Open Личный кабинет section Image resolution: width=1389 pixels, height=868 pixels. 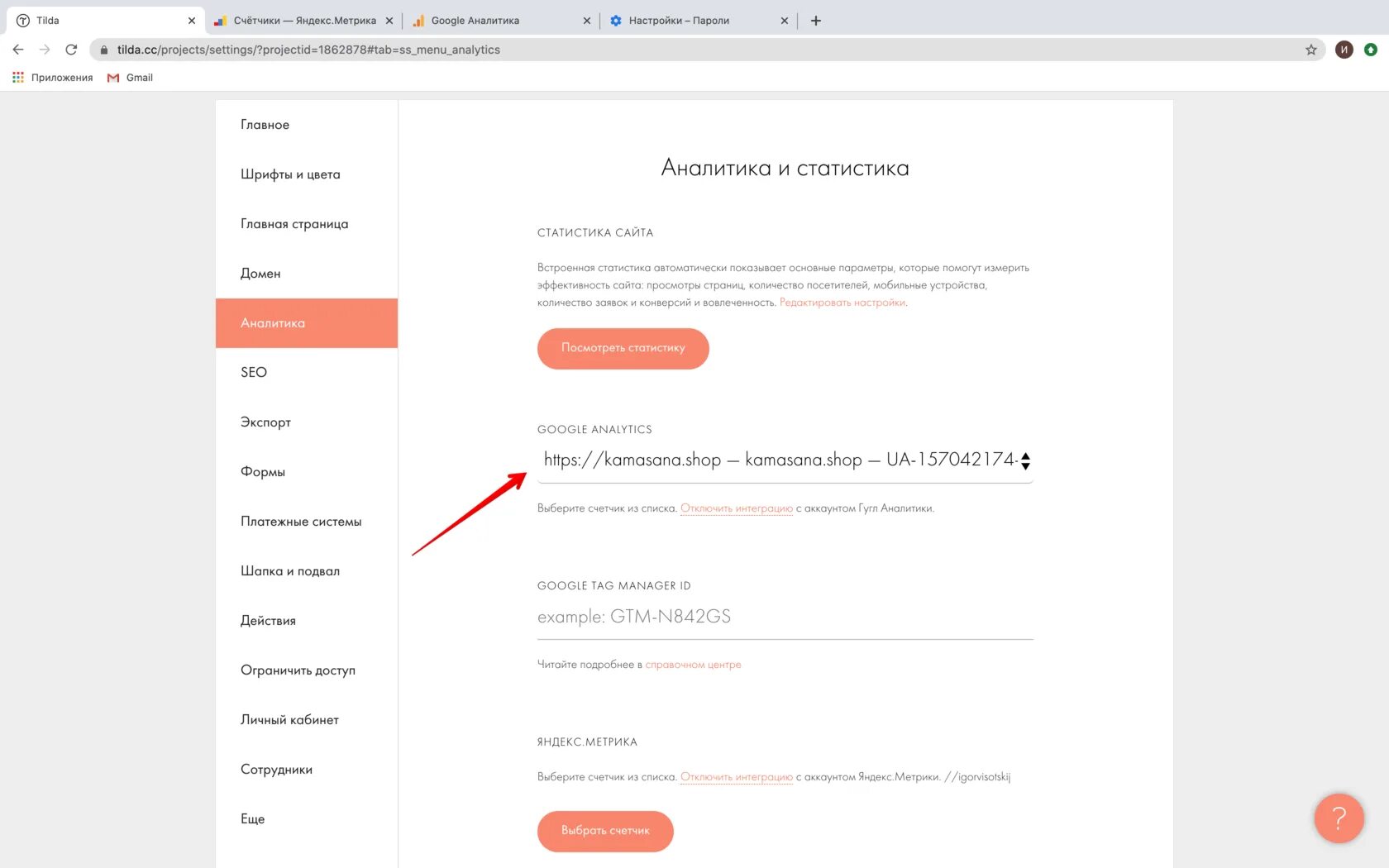pos(306,720)
